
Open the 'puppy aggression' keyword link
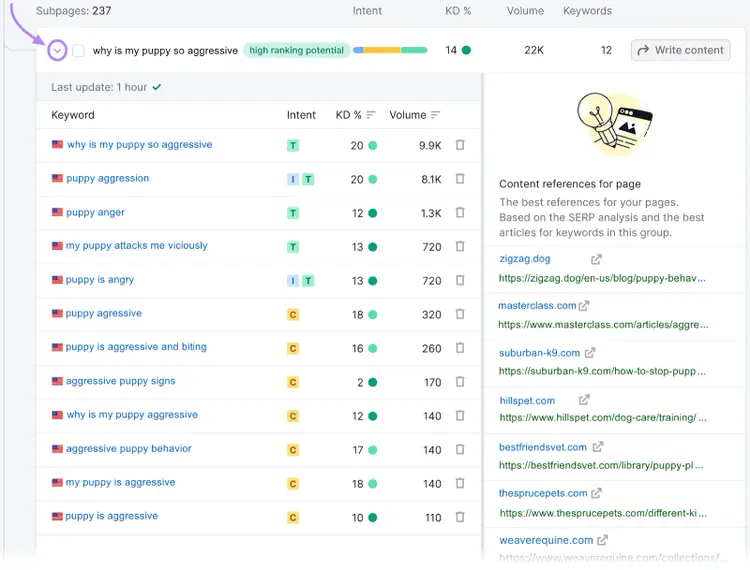[108, 178]
